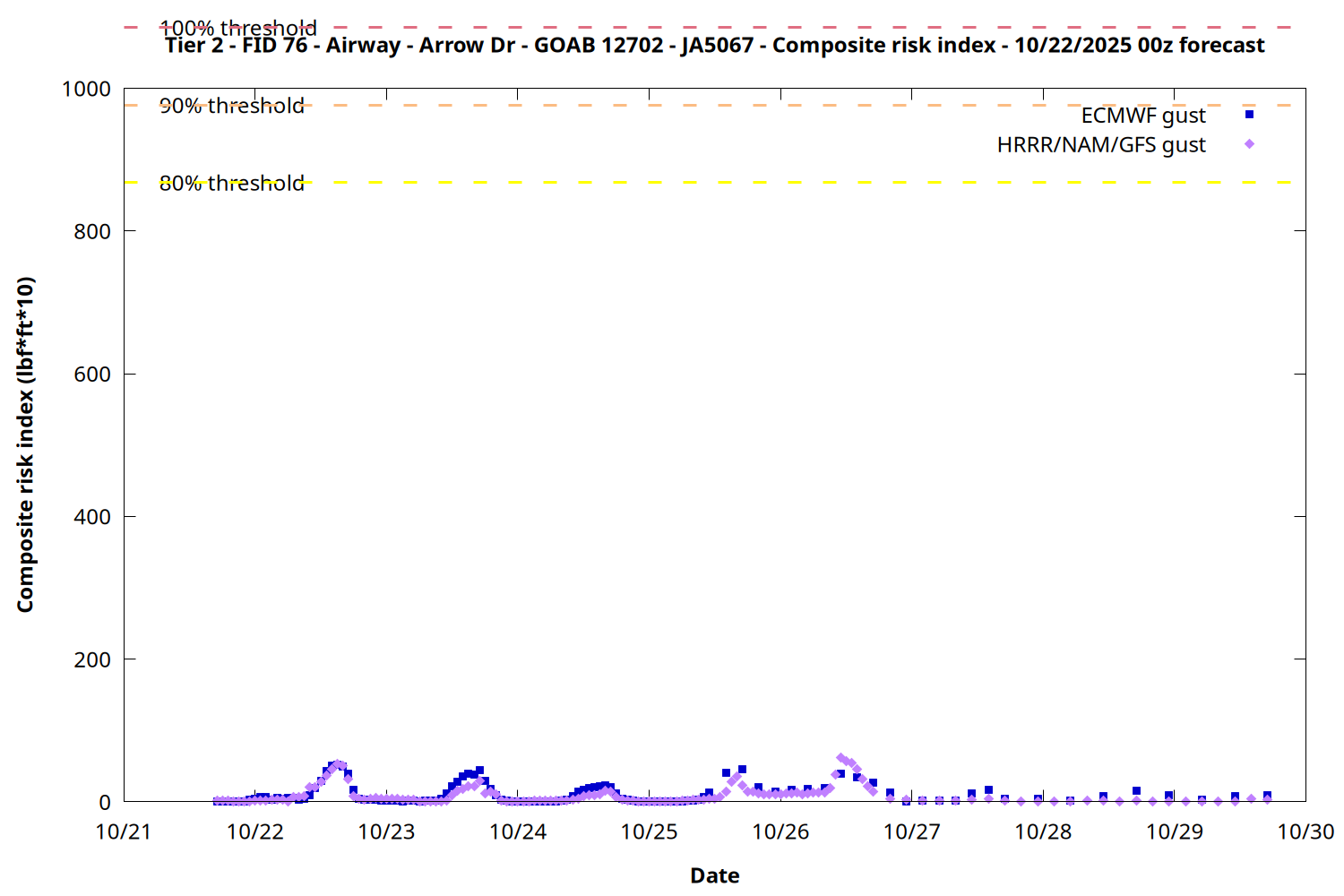Click the 80% threshold label
The width and height of the screenshot is (1344, 896).
click(231, 184)
